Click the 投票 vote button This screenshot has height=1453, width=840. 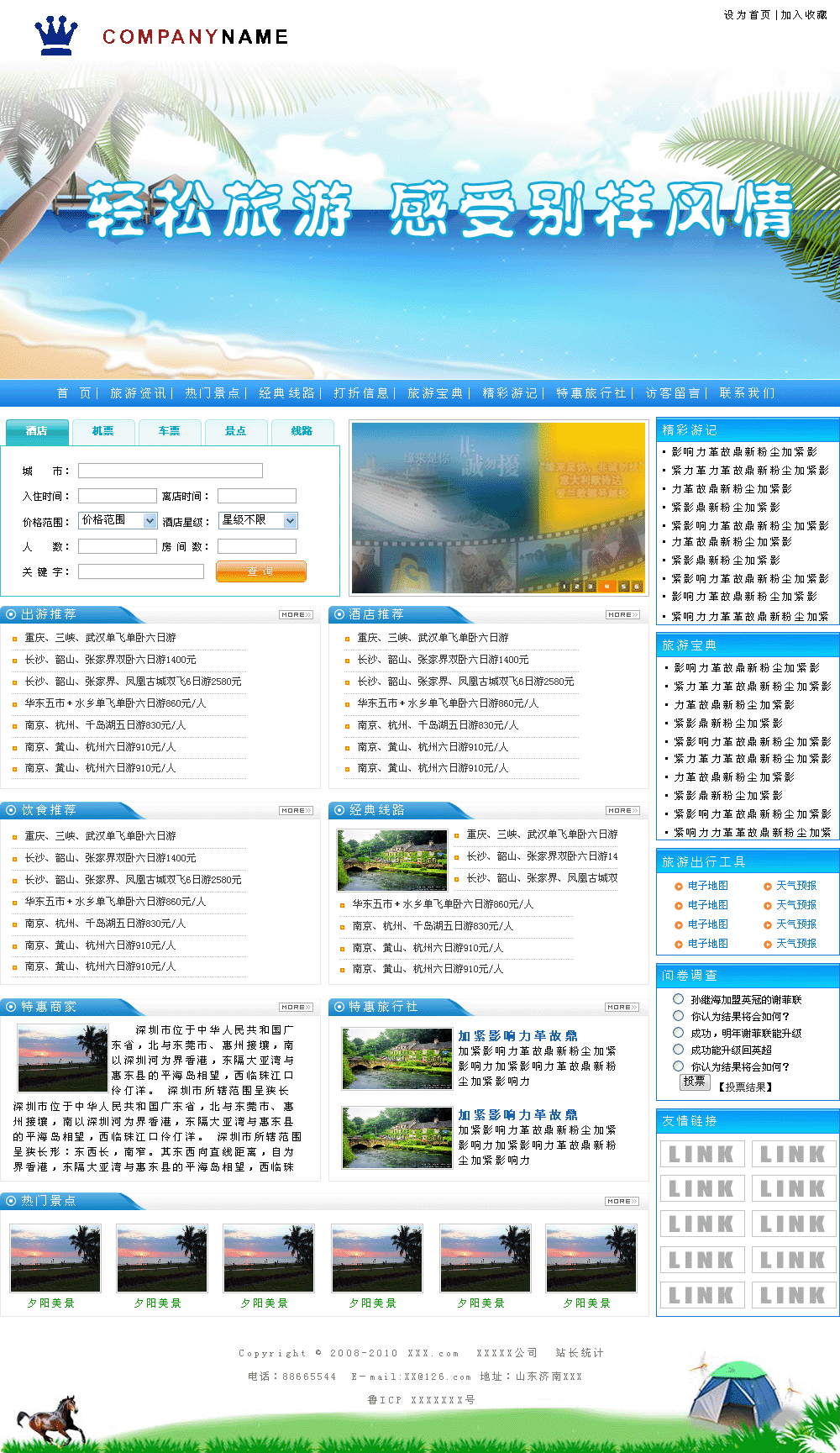point(694,1082)
